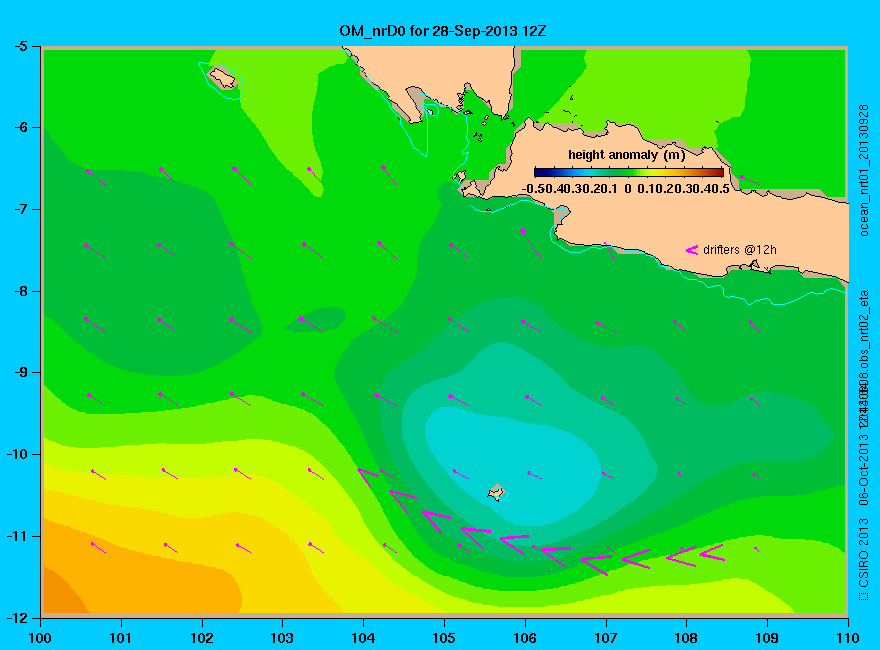The height and width of the screenshot is (650, 880).
Task: Click the small island near 105.6E, 10.5S
Action: (x=496, y=492)
